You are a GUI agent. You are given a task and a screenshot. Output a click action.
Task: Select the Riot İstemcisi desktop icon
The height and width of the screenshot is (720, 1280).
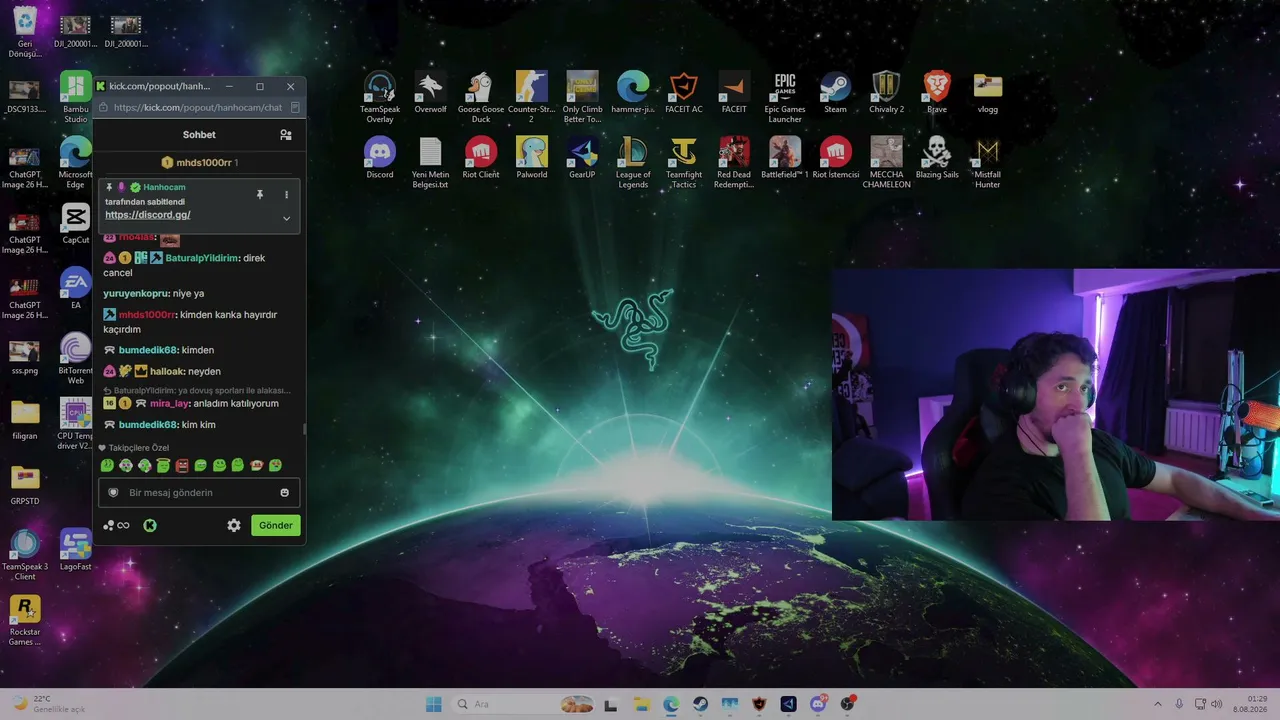pyautogui.click(x=835, y=157)
